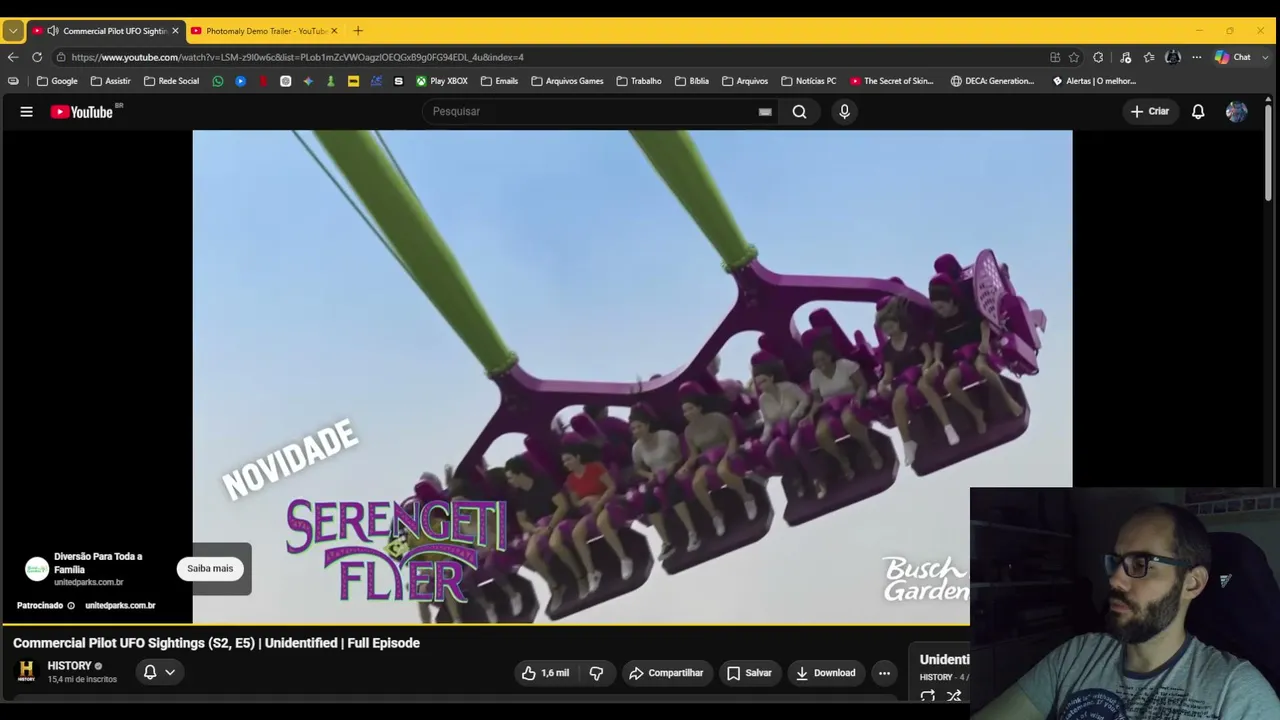Screen dimensions: 1280x720
Task: Go back with the browser back arrow
Action: coord(13,57)
